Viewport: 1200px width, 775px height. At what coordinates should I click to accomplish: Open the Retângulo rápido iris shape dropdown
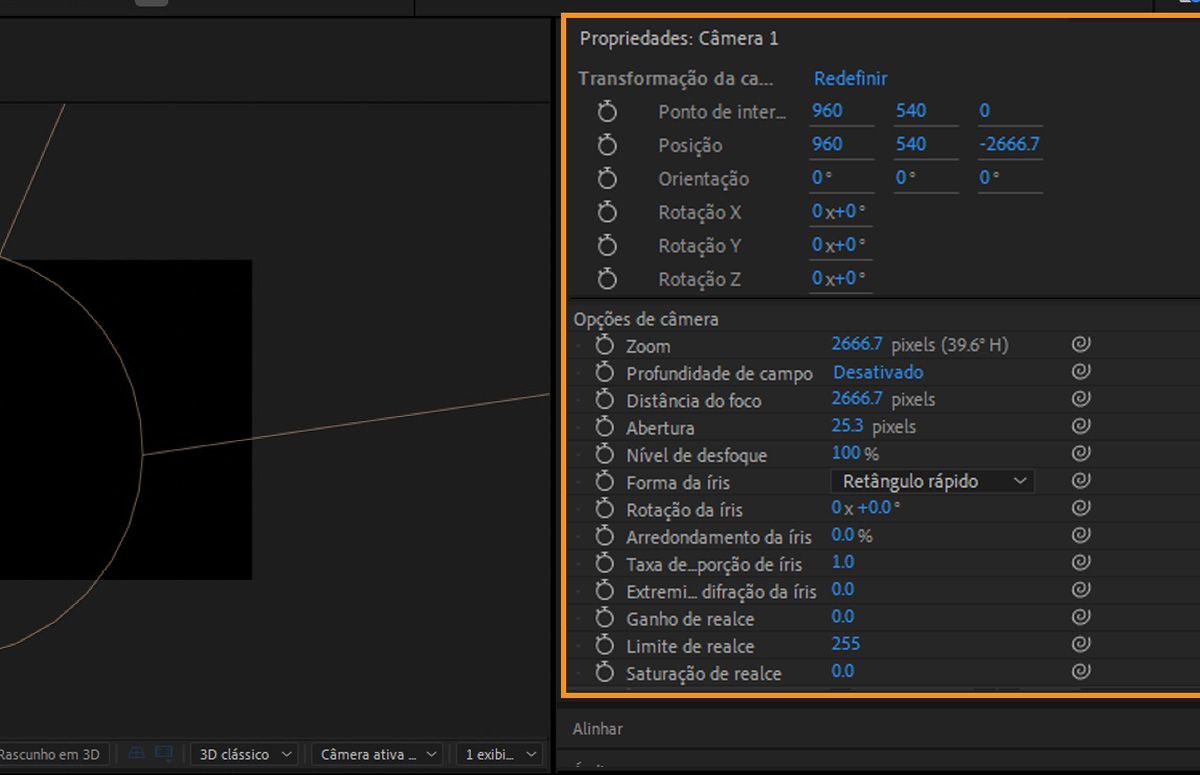pos(932,481)
